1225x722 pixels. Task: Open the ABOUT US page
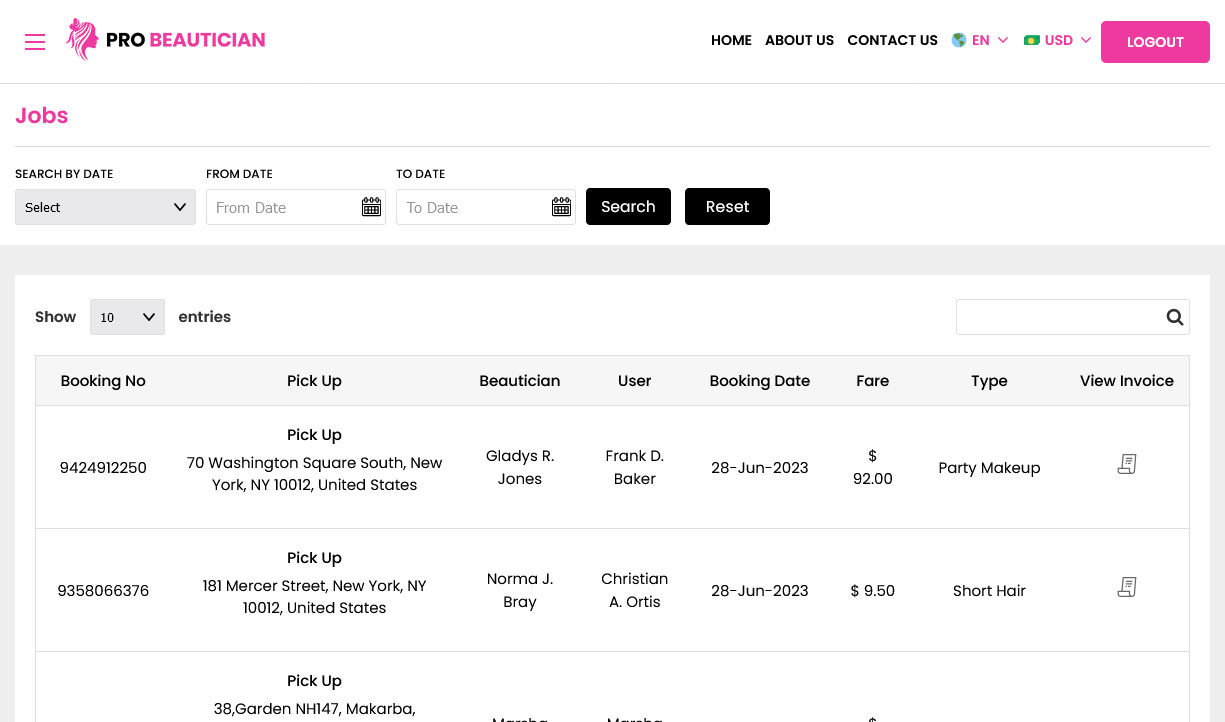point(799,40)
